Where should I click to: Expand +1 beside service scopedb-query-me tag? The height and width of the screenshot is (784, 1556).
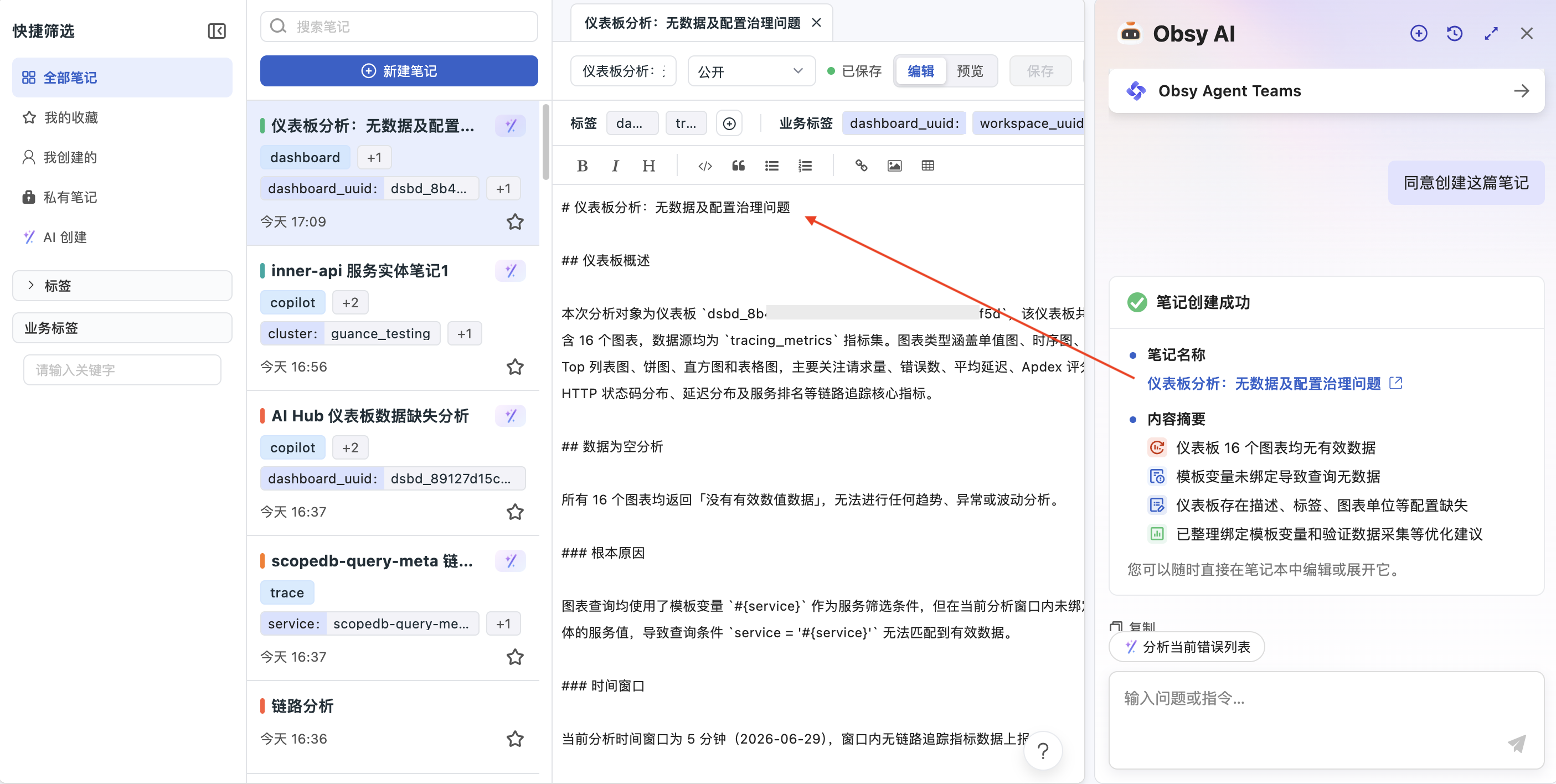pos(503,623)
